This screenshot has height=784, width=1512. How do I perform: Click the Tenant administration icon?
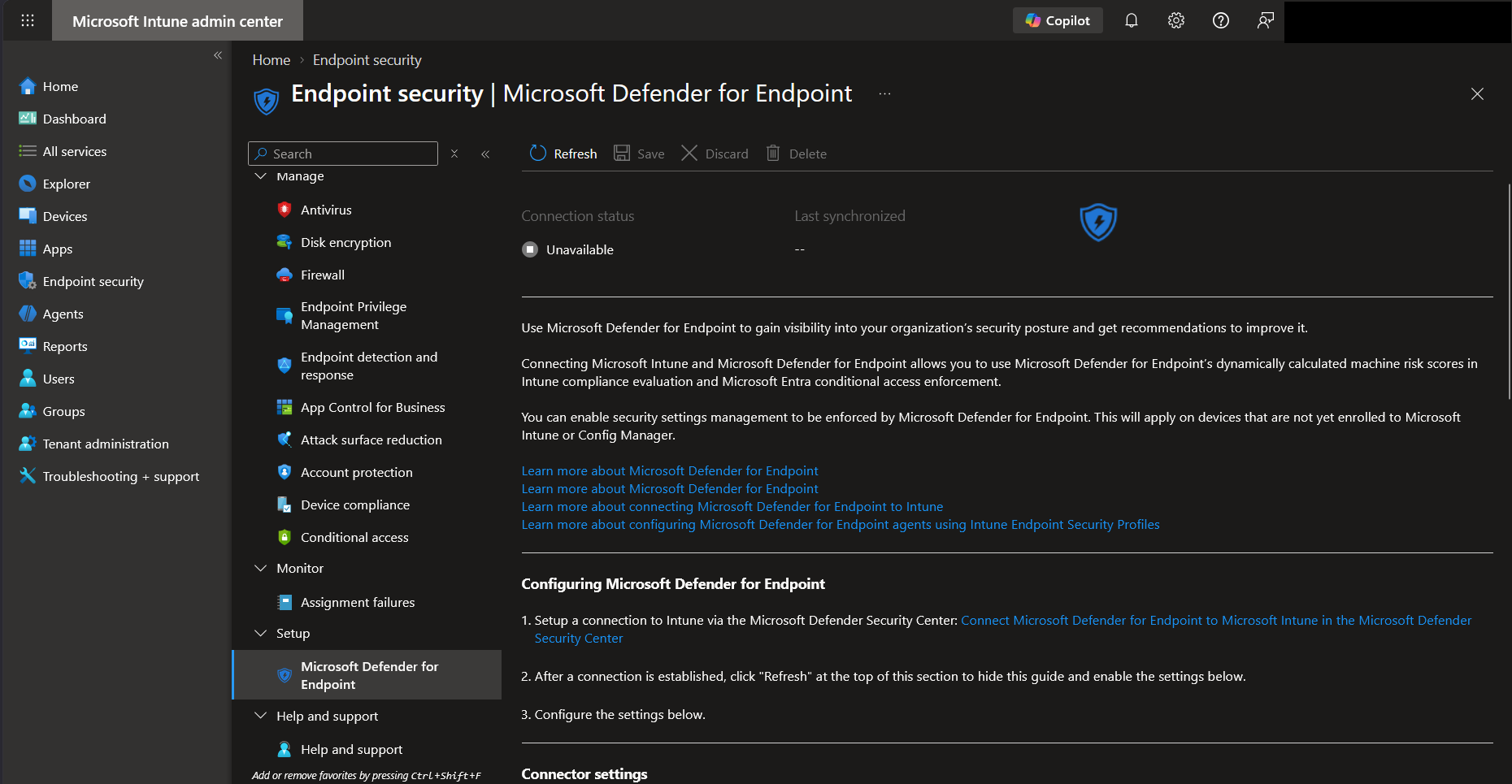(x=28, y=444)
